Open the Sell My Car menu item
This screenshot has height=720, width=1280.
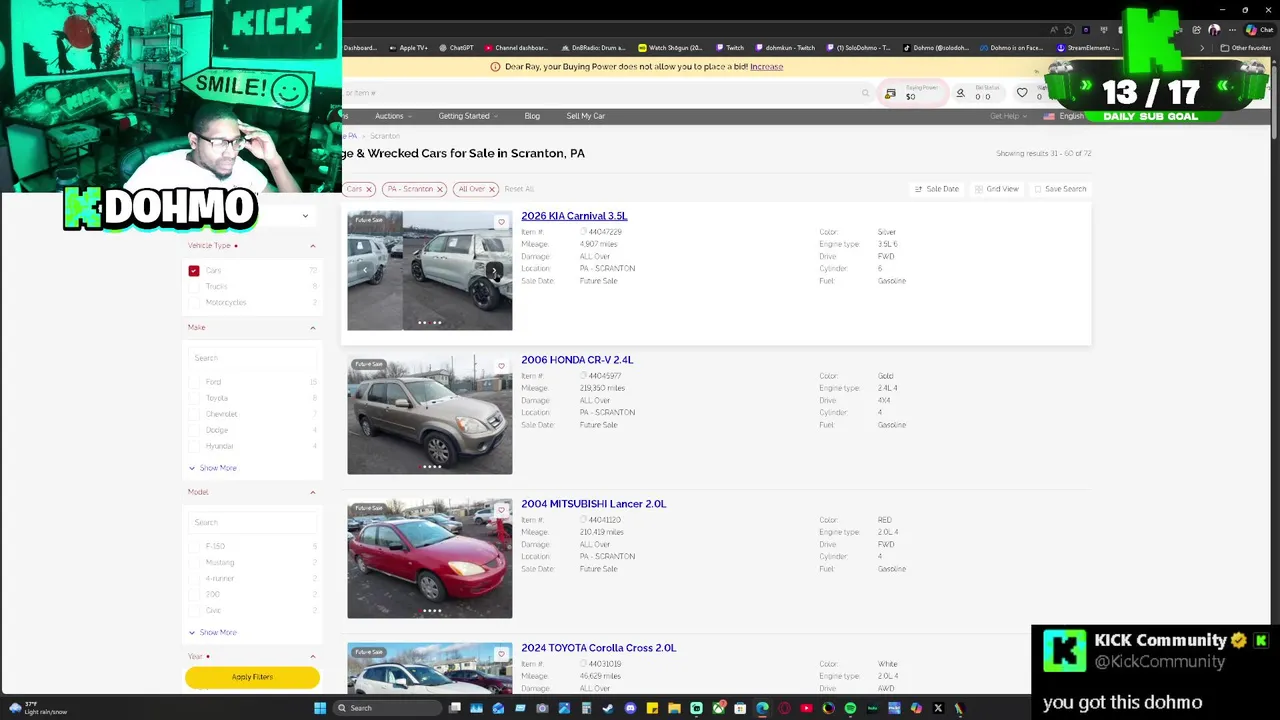coord(585,116)
